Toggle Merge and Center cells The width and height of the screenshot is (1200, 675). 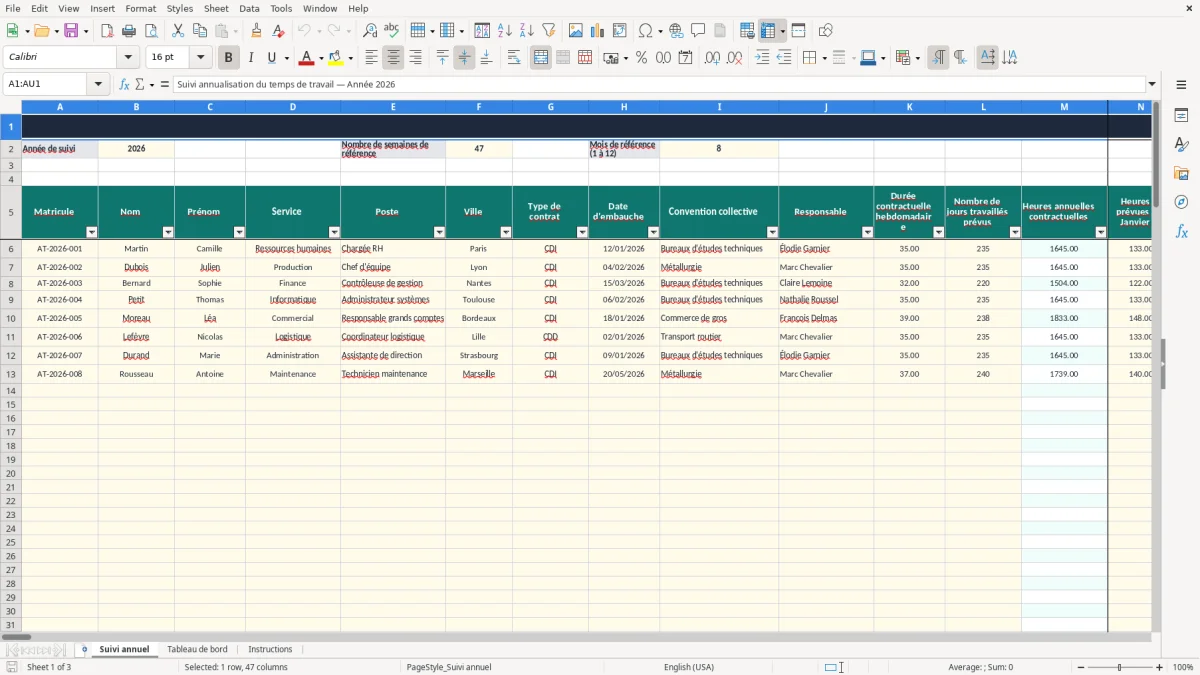541,58
